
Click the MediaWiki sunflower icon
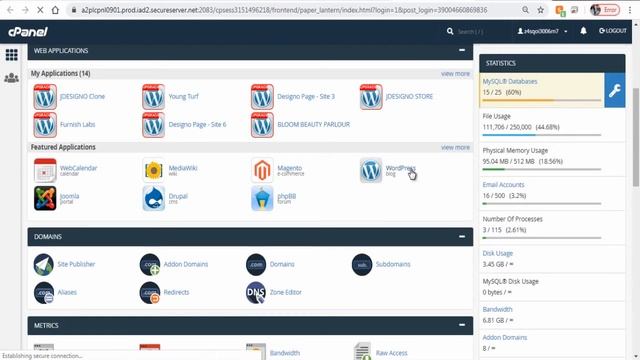153,170
